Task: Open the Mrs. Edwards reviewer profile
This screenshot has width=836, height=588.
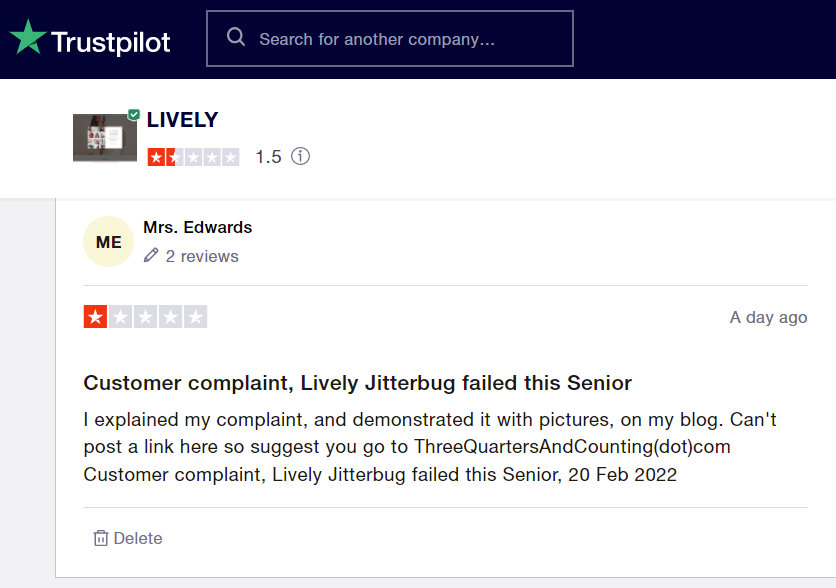Action: 197,227
